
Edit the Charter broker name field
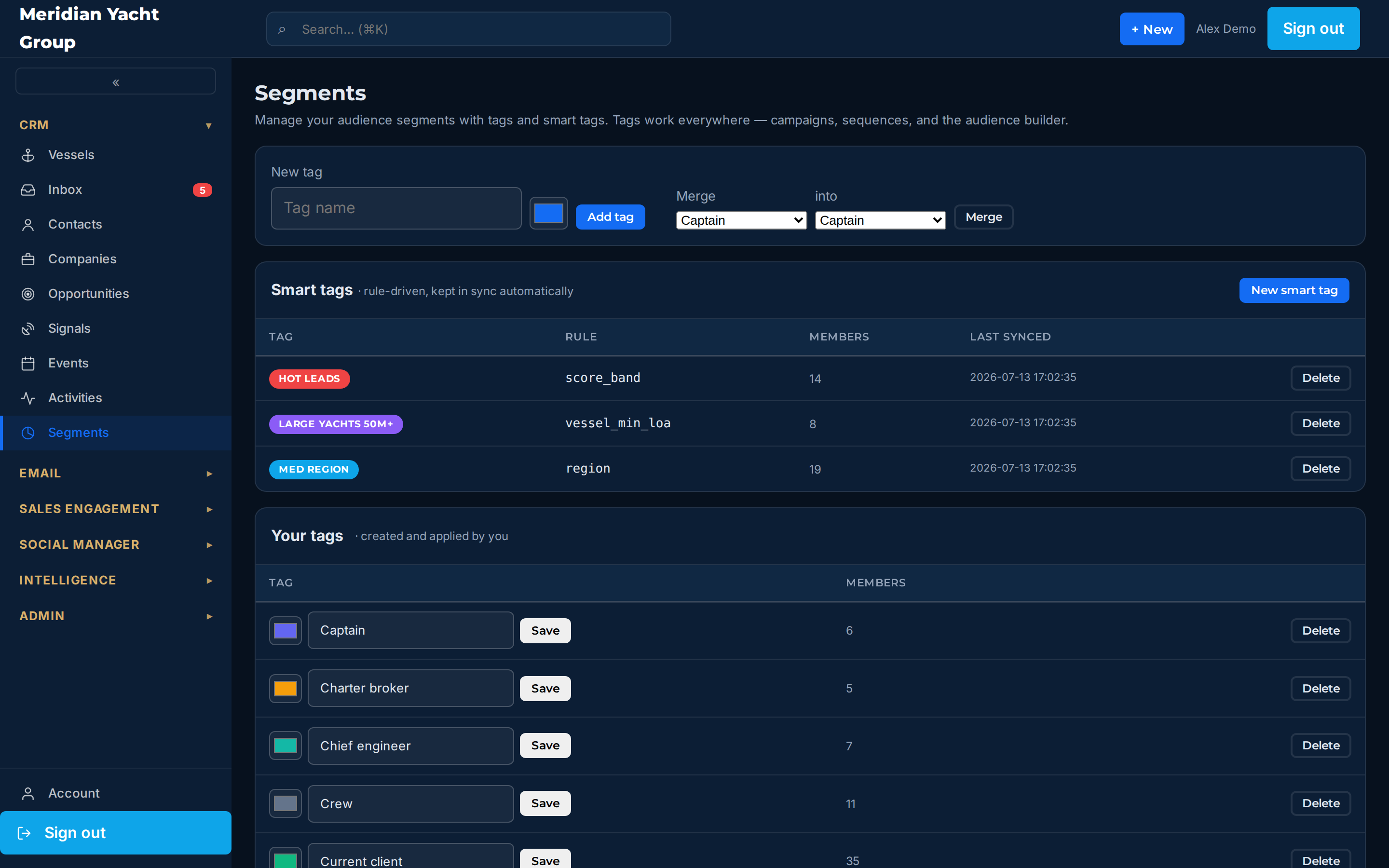410,688
